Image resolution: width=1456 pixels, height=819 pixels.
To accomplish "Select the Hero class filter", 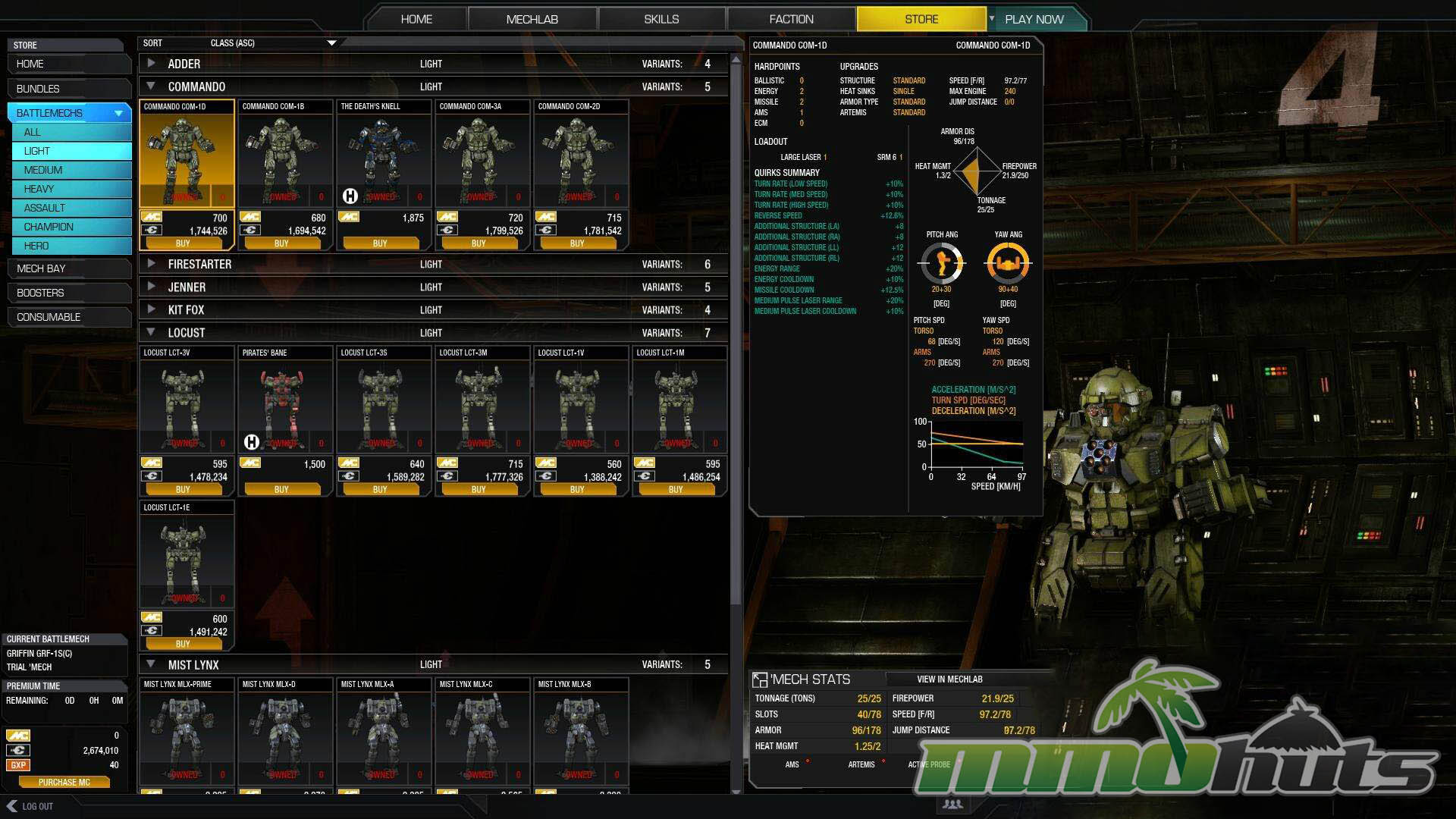I will tap(71, 246).
